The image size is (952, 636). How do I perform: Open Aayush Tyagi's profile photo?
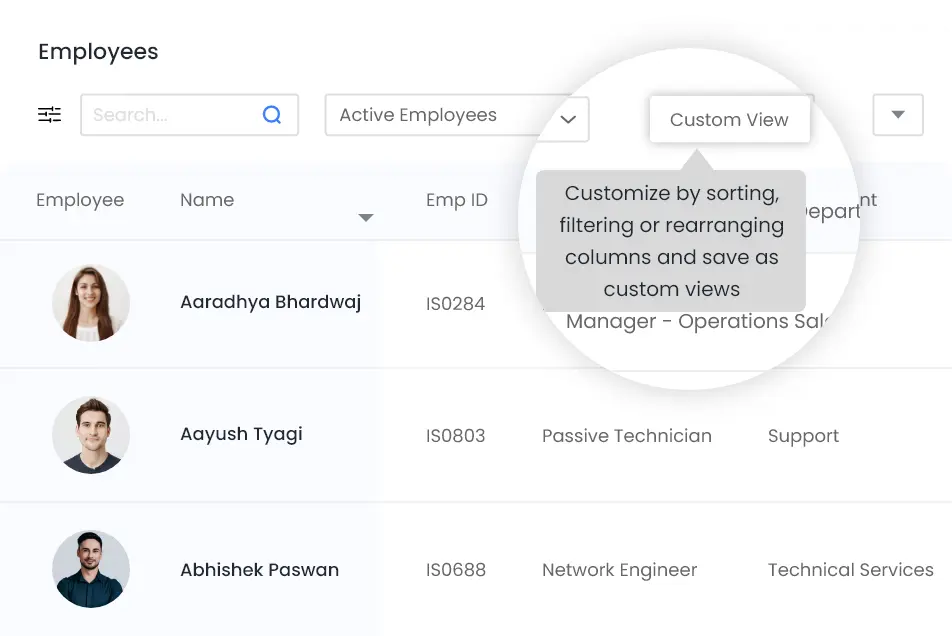(91, 435)
